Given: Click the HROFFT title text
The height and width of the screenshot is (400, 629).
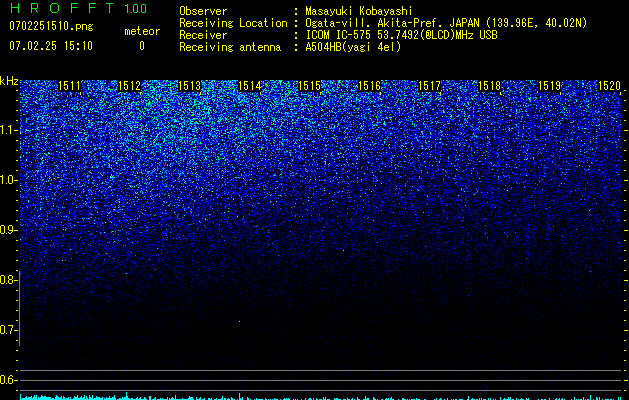Looking at the screenshot, I should pyautogui.click(x=62, y=8).
